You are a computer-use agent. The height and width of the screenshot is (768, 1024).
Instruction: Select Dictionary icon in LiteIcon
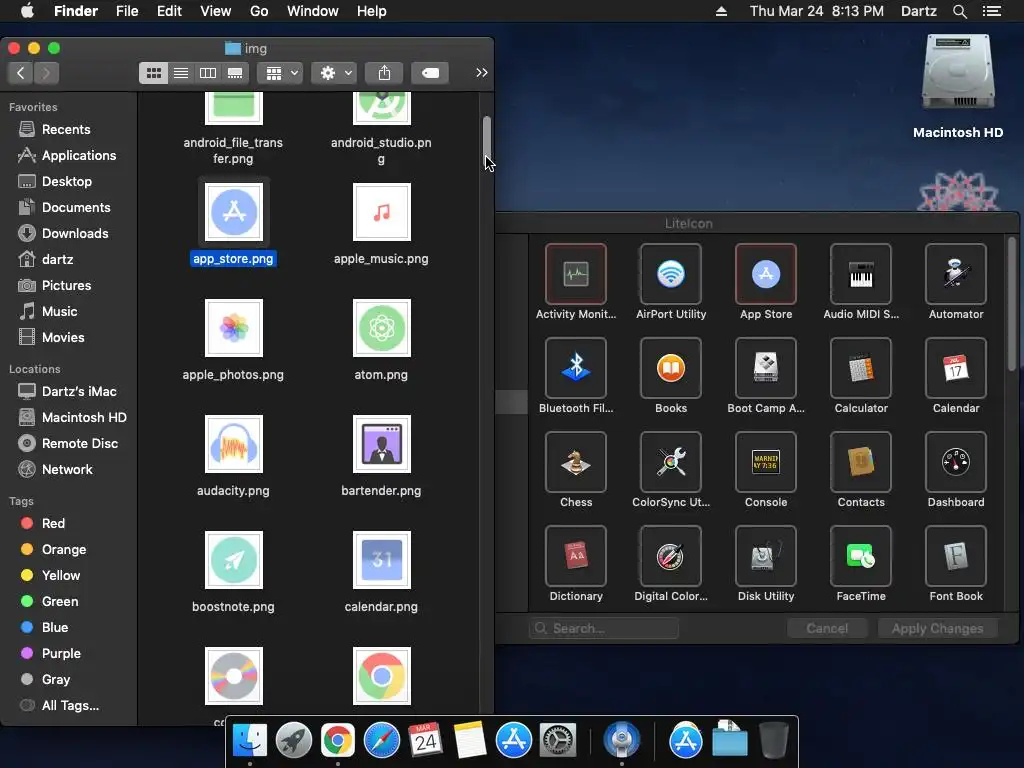pos(575,556)
